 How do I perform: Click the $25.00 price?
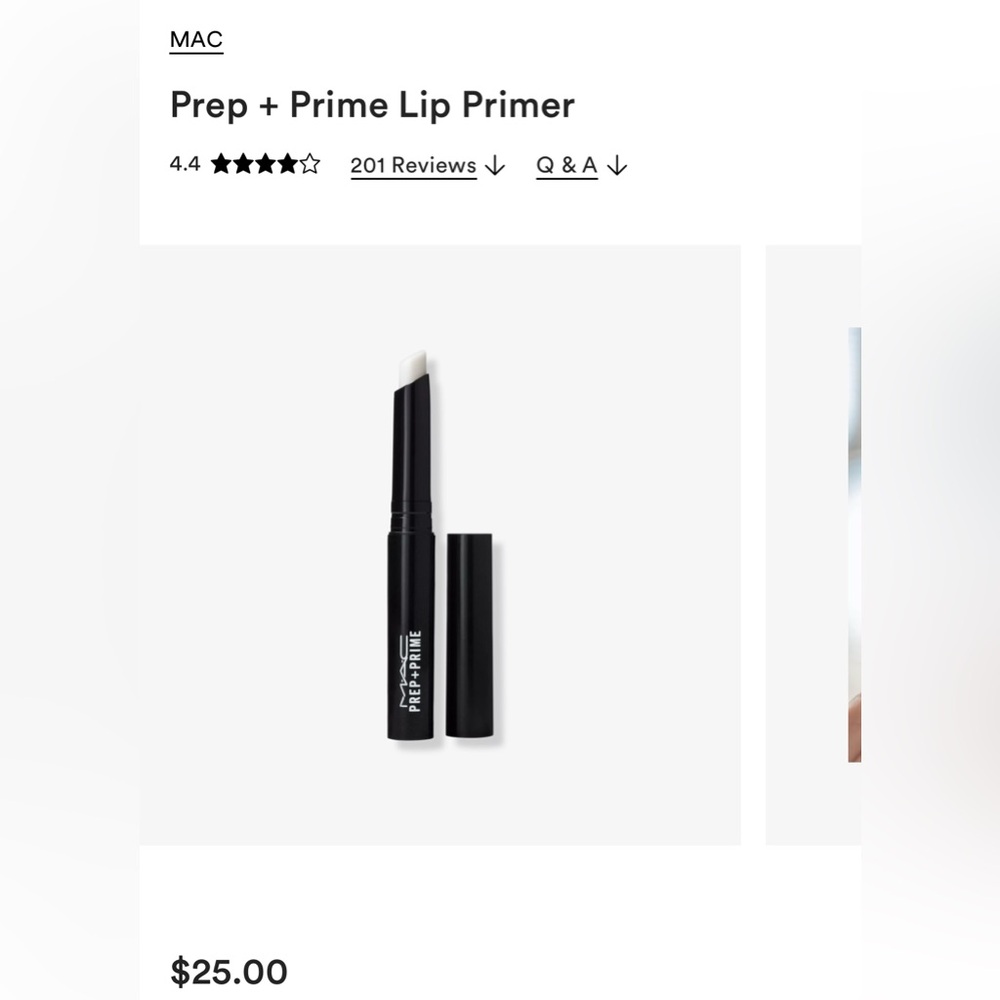[x=229, y=972]
